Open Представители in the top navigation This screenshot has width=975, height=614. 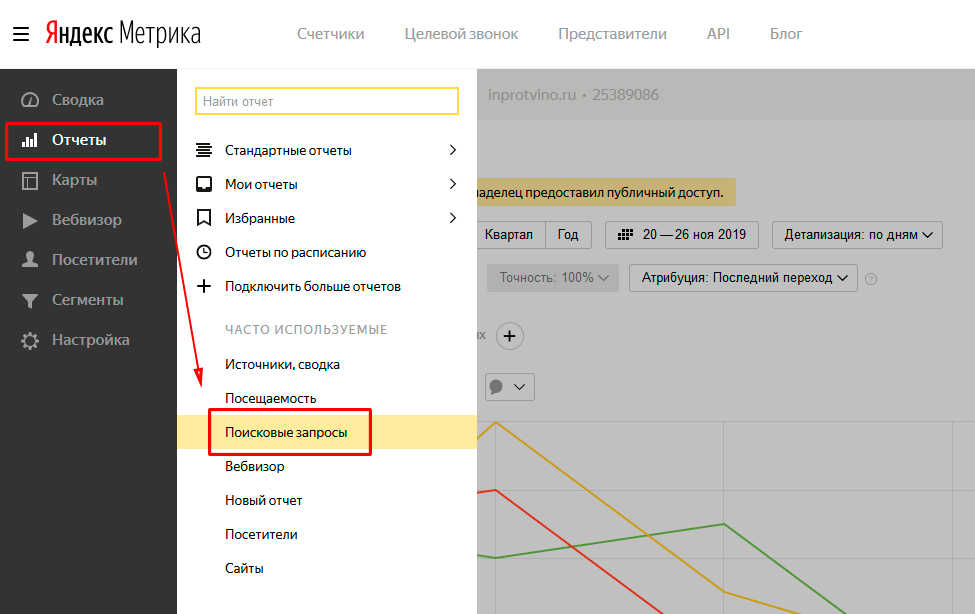coord(612,34)
